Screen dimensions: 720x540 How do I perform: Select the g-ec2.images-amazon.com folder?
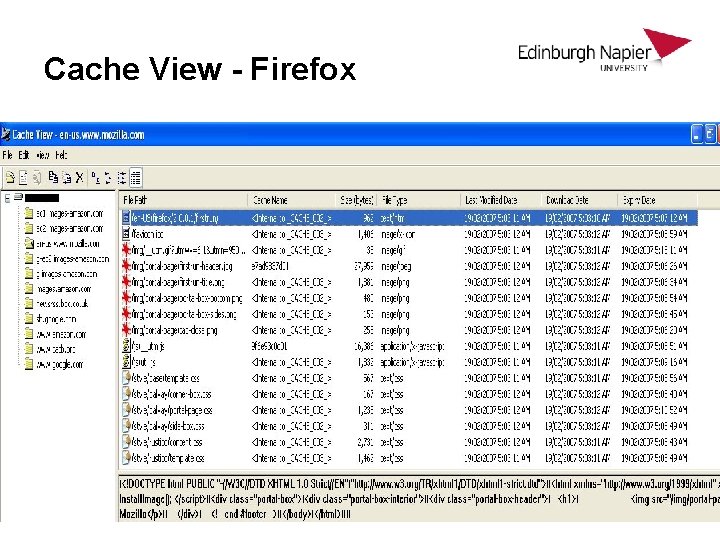click(67, 259)
